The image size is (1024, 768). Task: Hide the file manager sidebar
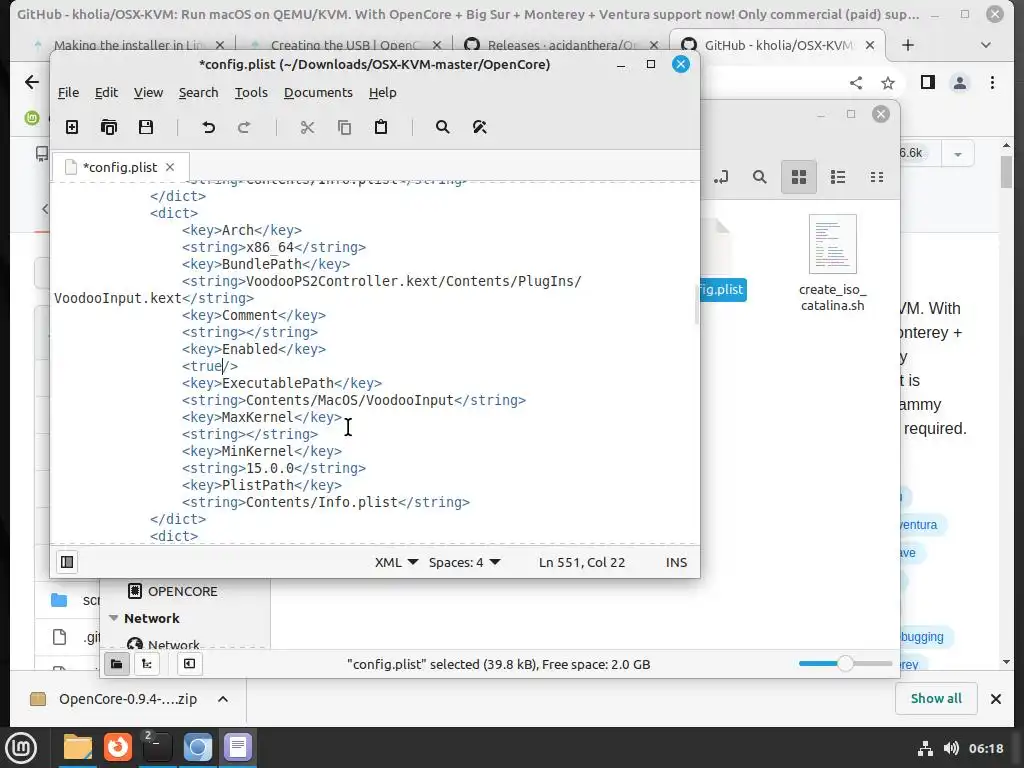189,664
